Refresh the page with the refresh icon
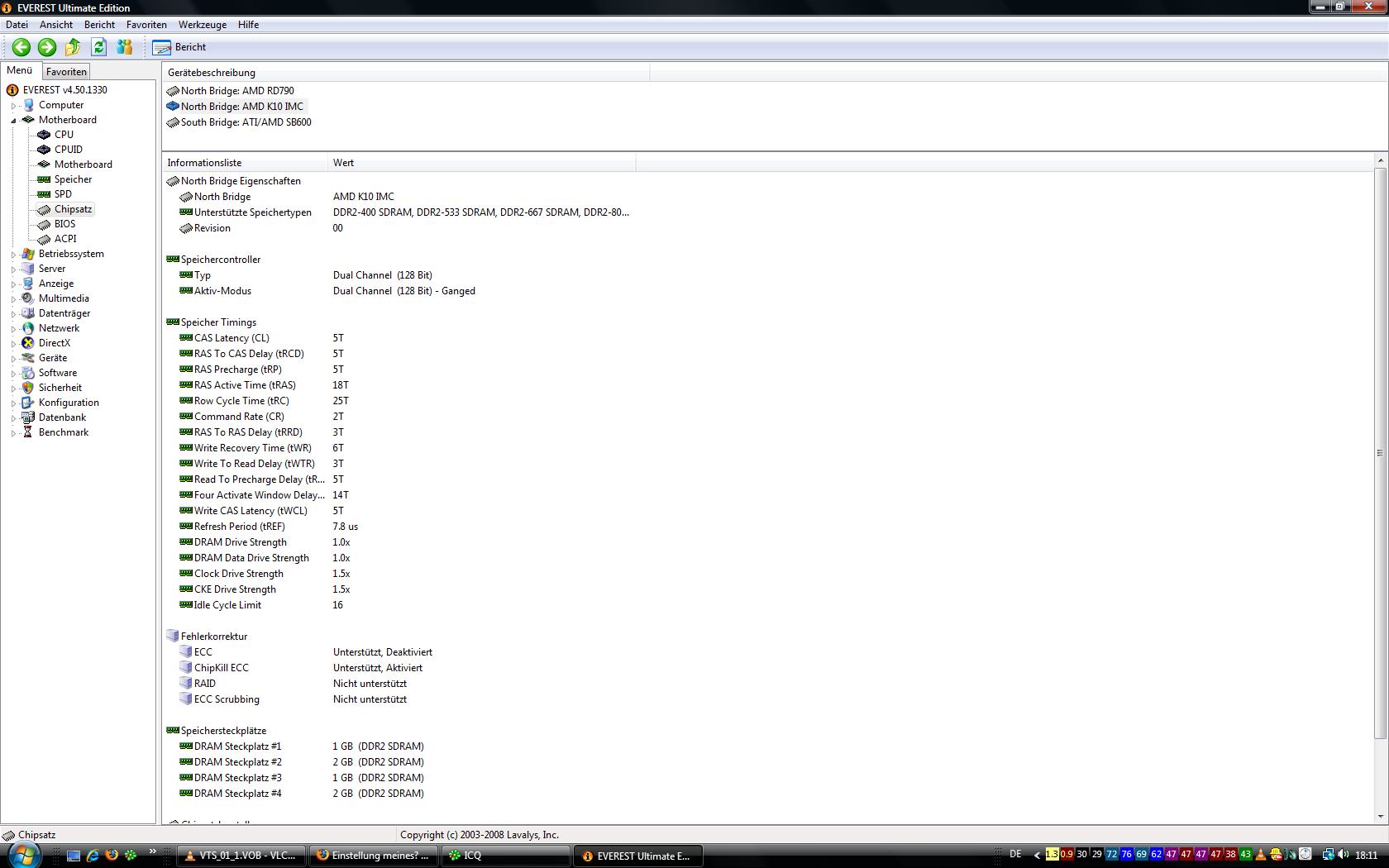The width and height of the screenshot is (1389, 868). 99,47
